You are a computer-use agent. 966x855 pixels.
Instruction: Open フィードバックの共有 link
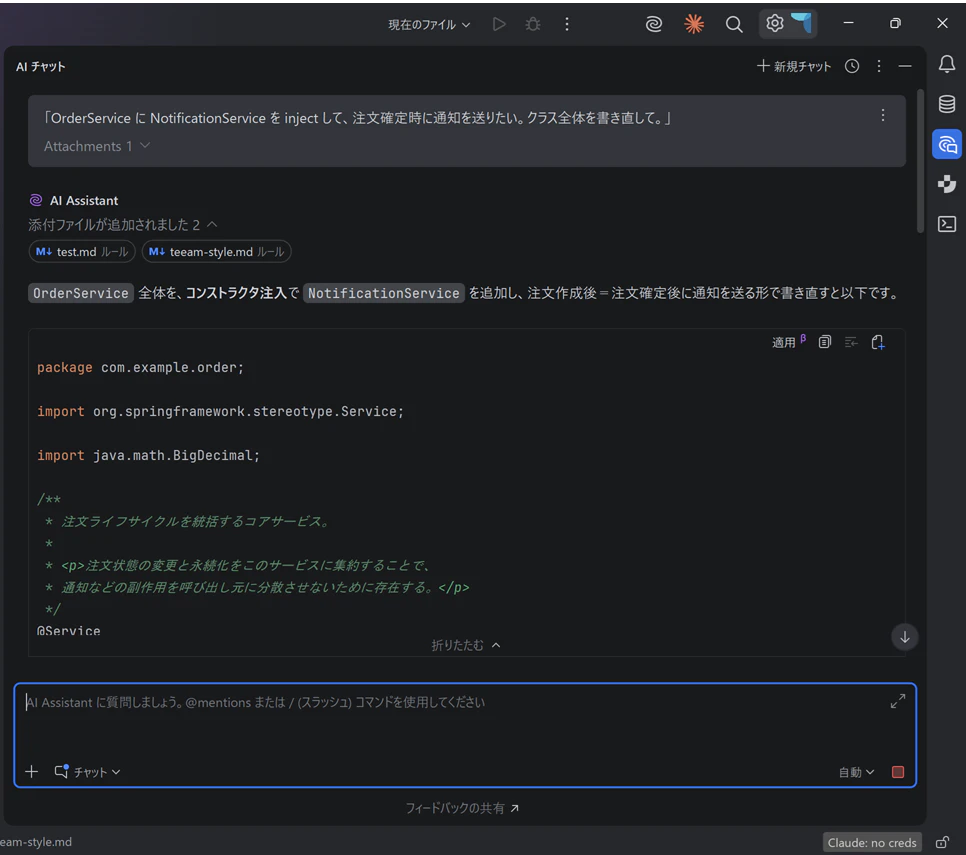point(462,808)
